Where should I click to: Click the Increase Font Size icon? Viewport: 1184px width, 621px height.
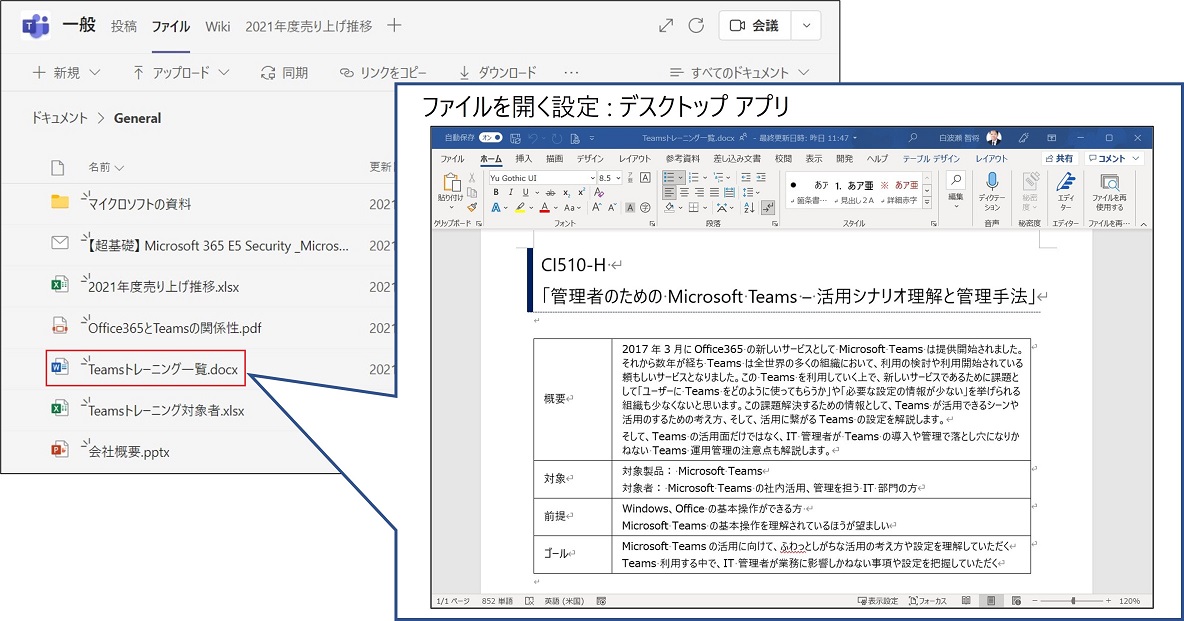coord(597,208)
